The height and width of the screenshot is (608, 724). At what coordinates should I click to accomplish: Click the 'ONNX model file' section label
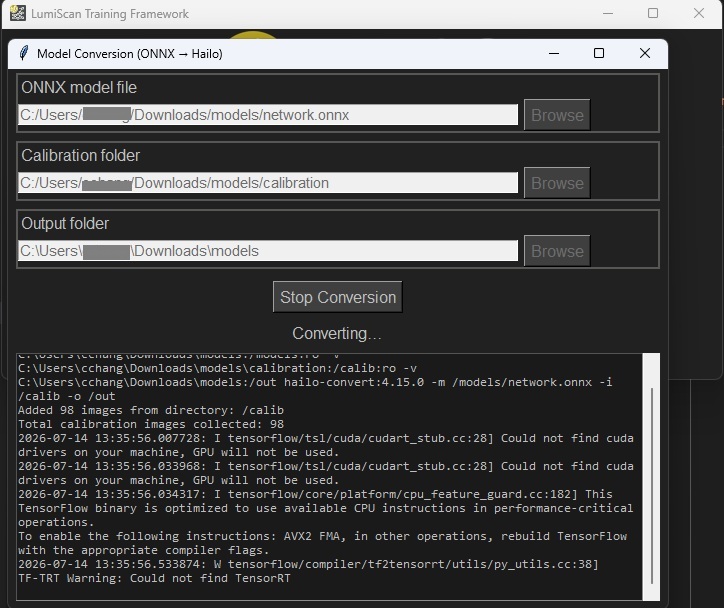pyautogui.click(x=79, y=88)
